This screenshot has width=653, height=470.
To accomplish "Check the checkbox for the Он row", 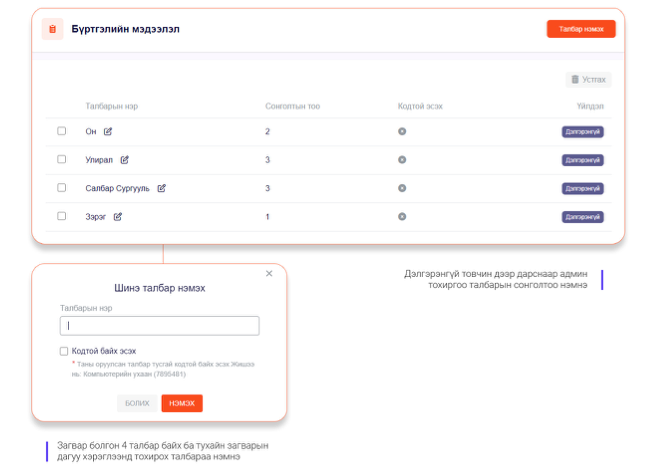I will tap(62, 131).
